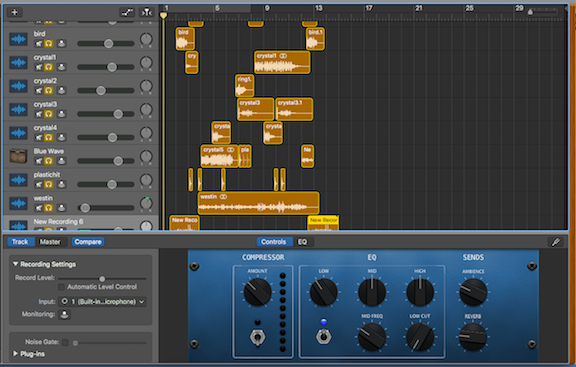Expand the Plug-ins section

(15, 354)
